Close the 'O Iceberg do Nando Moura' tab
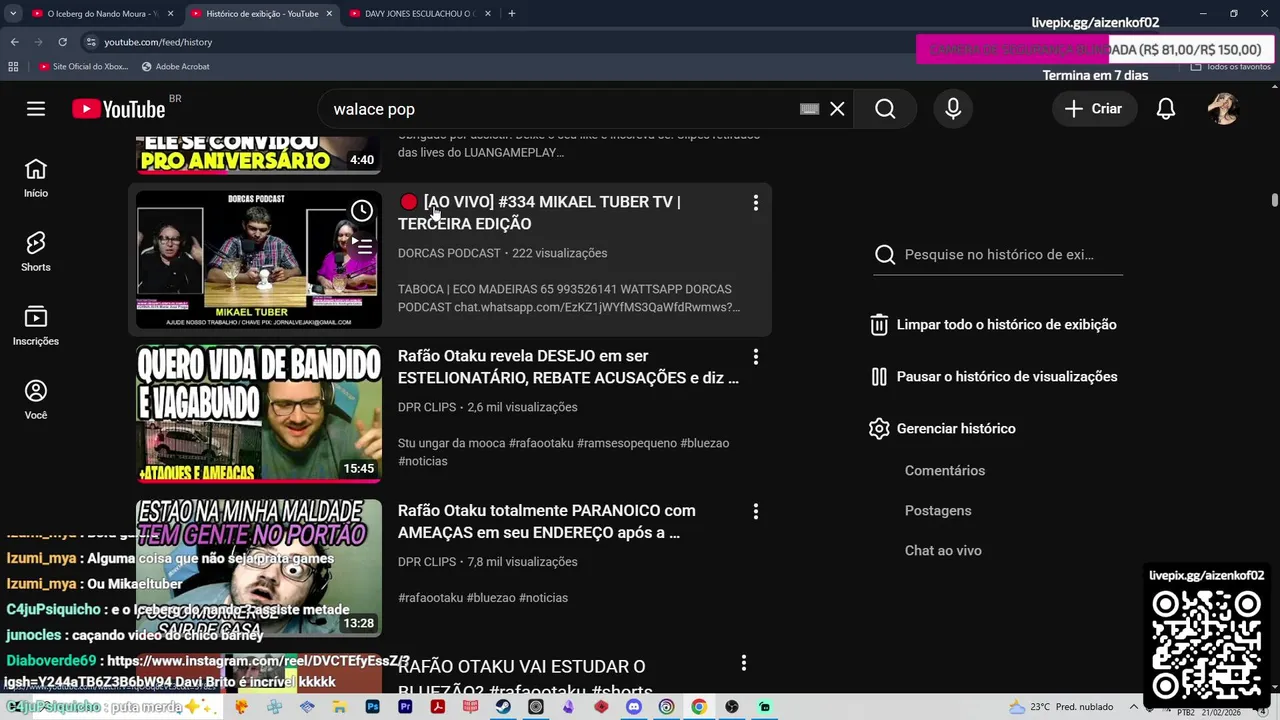 coord(170,14)
